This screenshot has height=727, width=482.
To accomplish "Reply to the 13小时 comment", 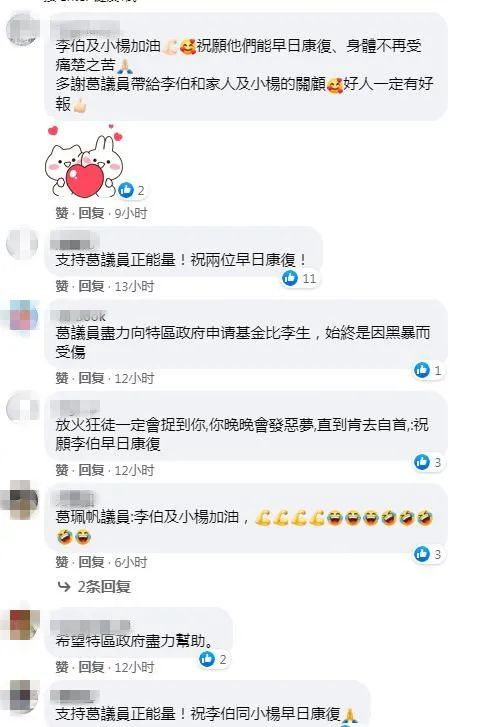I will tap(91, 286).
